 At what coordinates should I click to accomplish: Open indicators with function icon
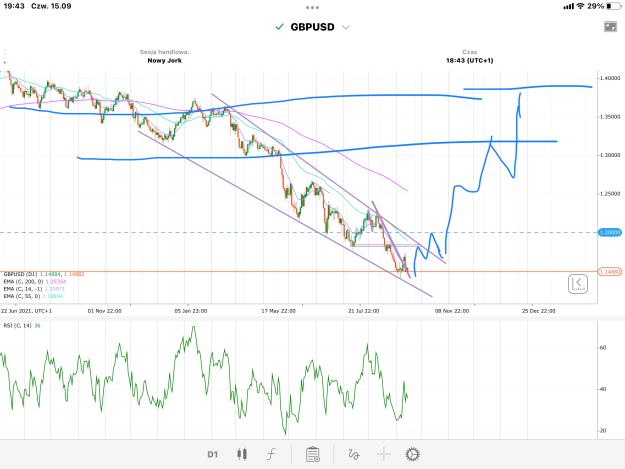tap(271, 454)
